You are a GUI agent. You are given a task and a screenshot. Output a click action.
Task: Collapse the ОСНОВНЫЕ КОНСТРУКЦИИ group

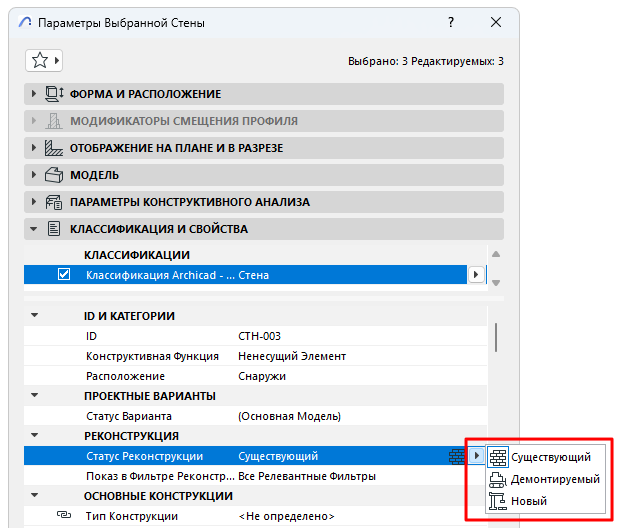click(35, 495)
